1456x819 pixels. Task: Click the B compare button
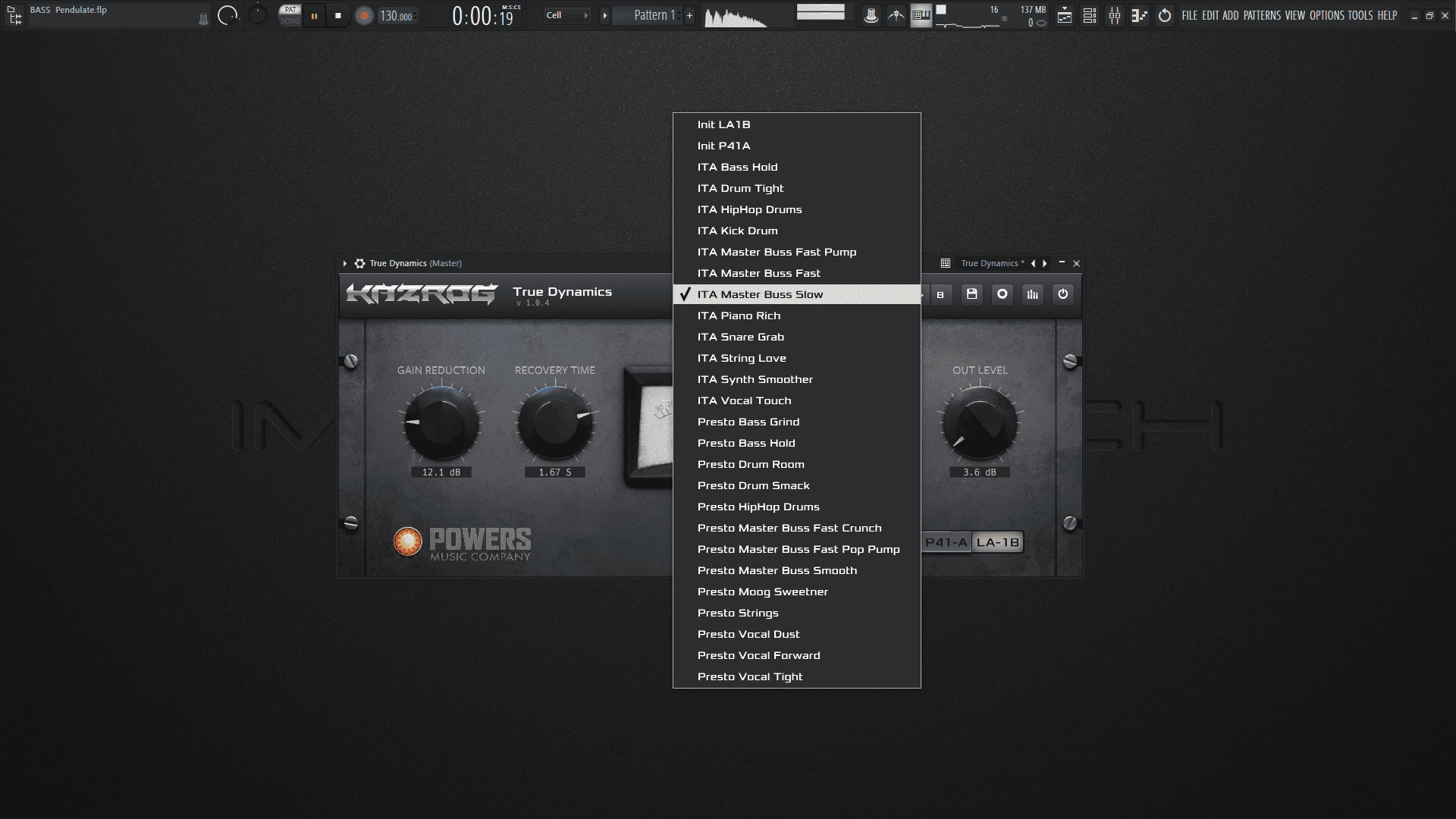940,294
